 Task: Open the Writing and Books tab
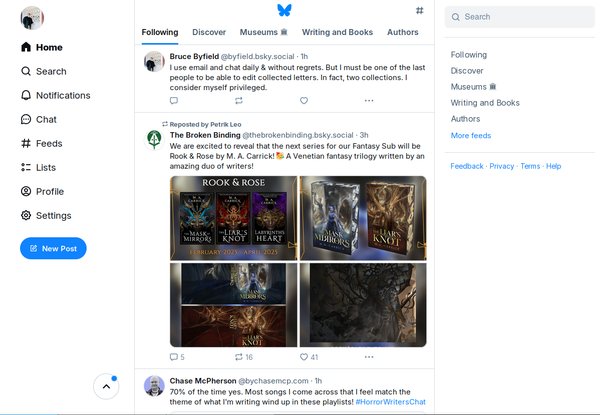pyautogui.click(x=337, y=32)
